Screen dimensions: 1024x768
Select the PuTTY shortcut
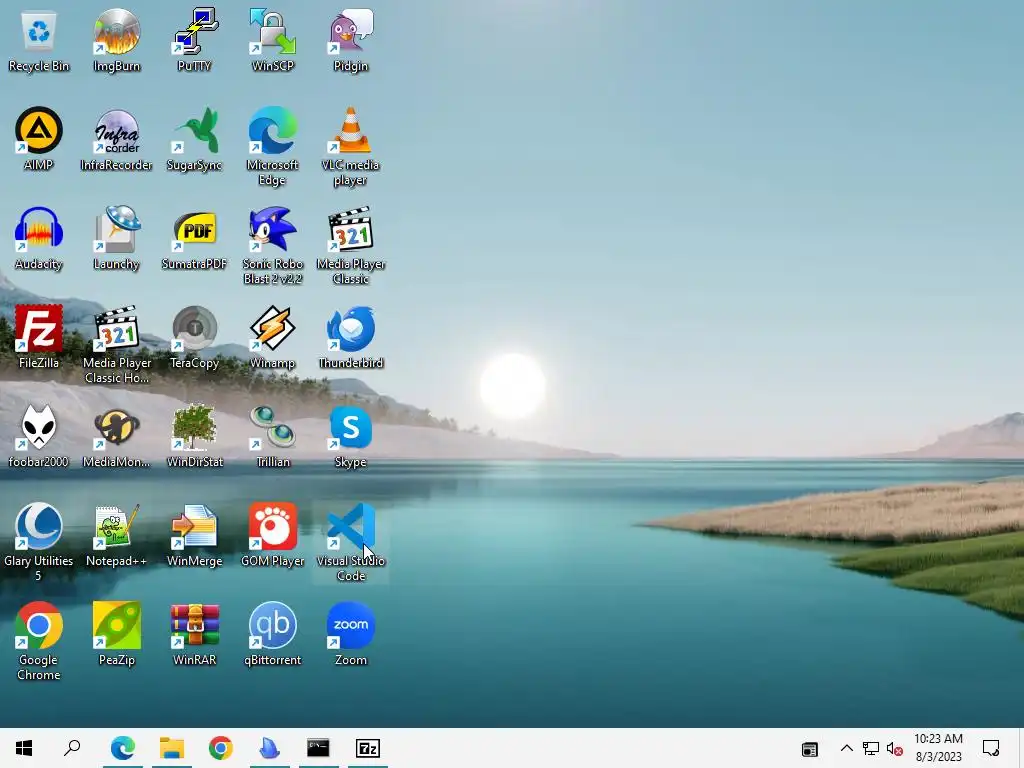[195, 40]
